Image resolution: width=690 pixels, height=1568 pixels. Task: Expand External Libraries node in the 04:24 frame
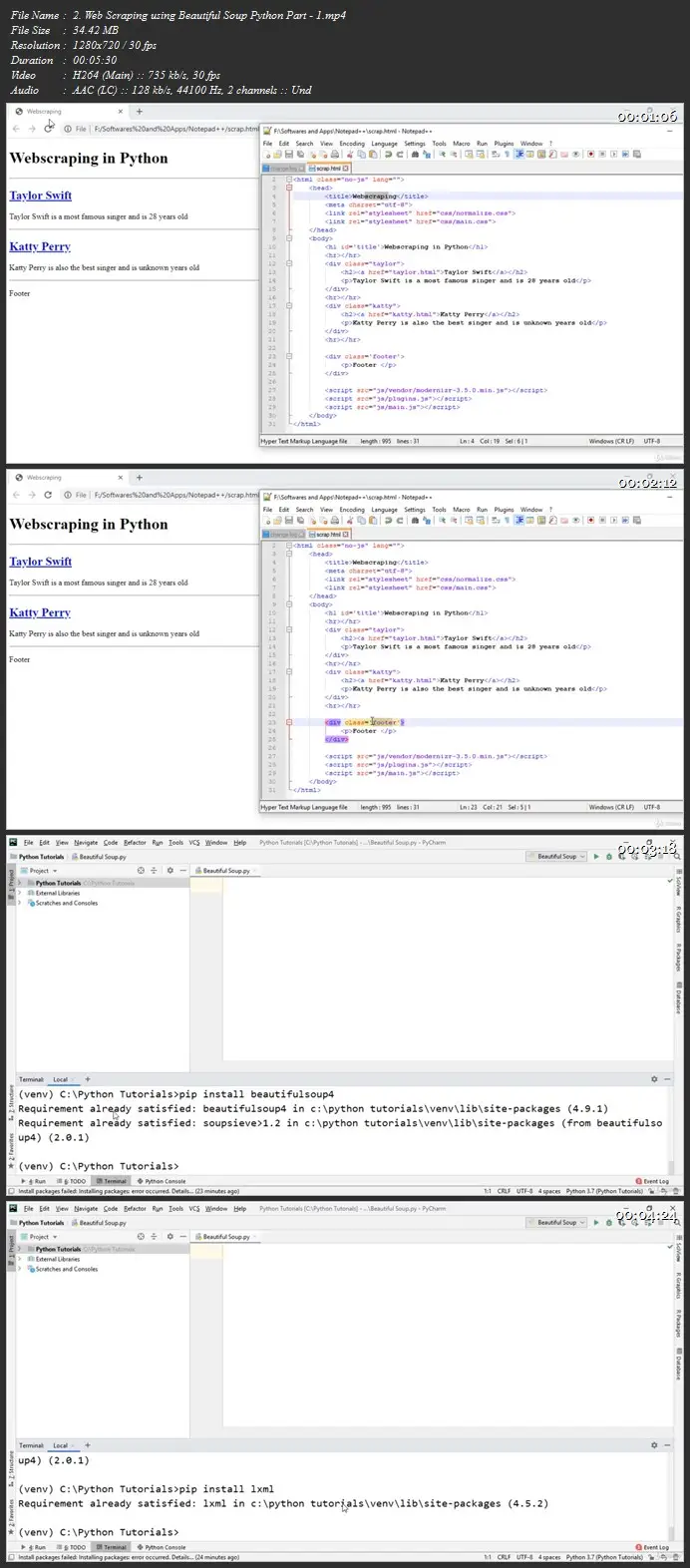tap(19, 1259)
